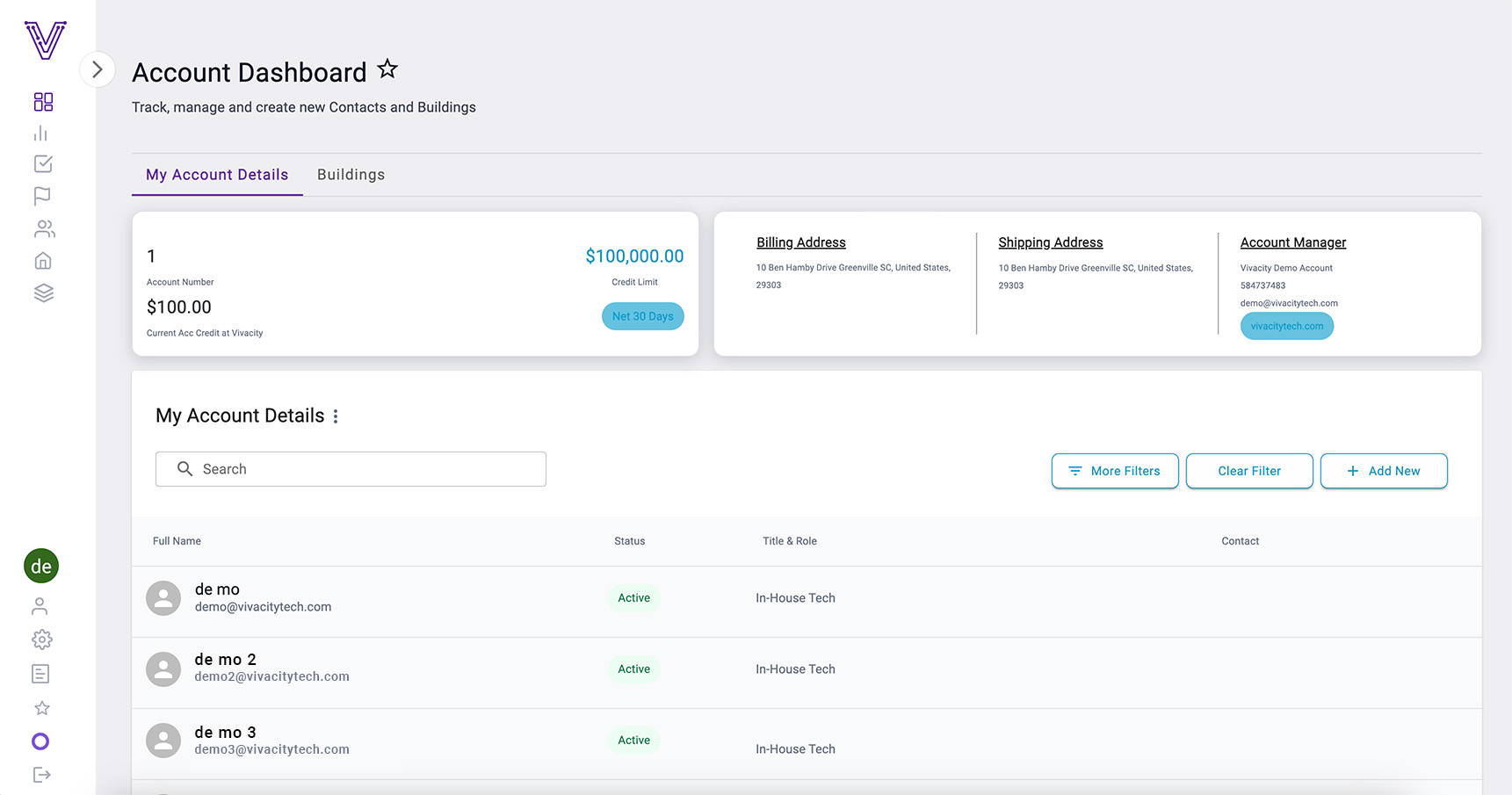The image size is (1512, 795).
Task: Click the Clear Filter button
Action: 1249,471
